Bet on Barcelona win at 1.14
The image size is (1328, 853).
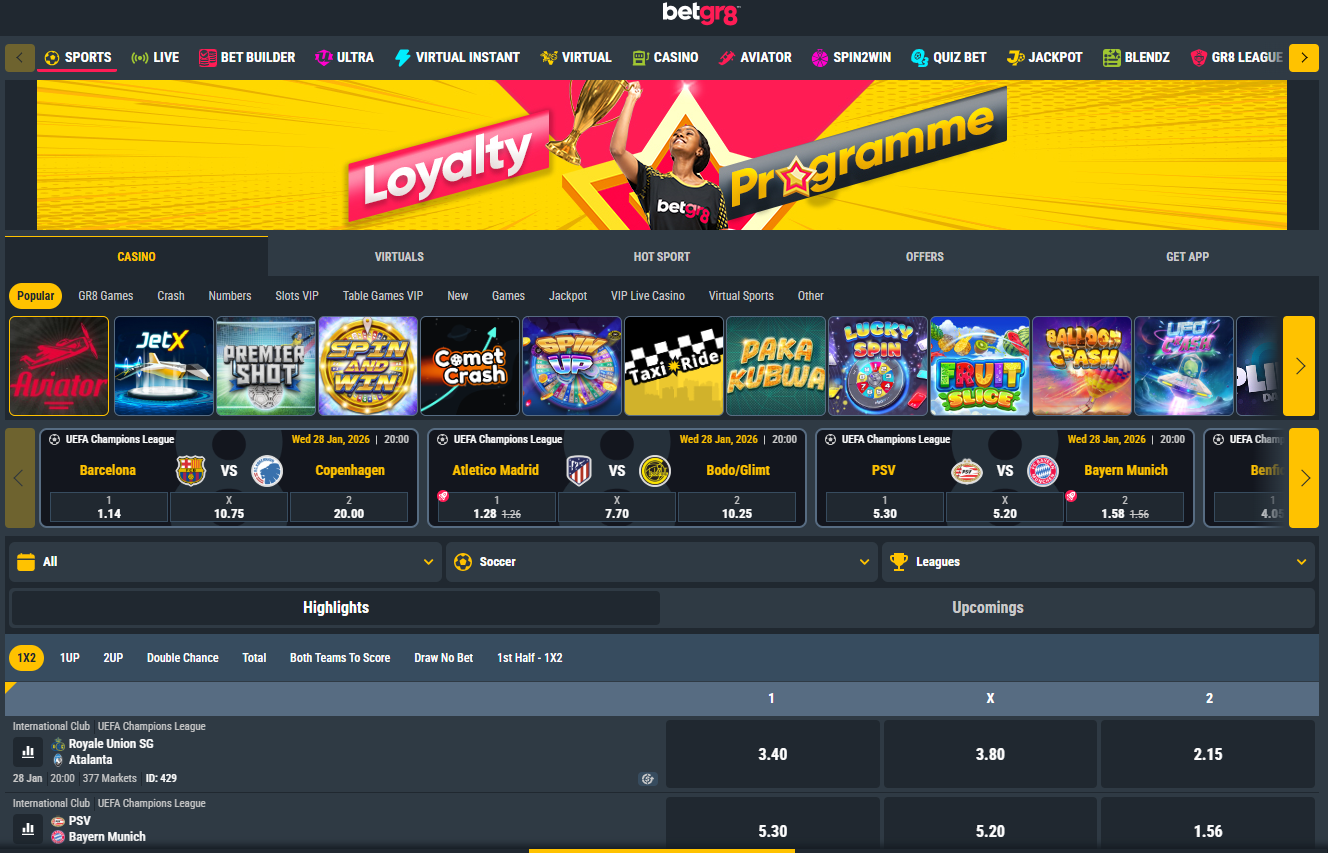click(109, 507)
